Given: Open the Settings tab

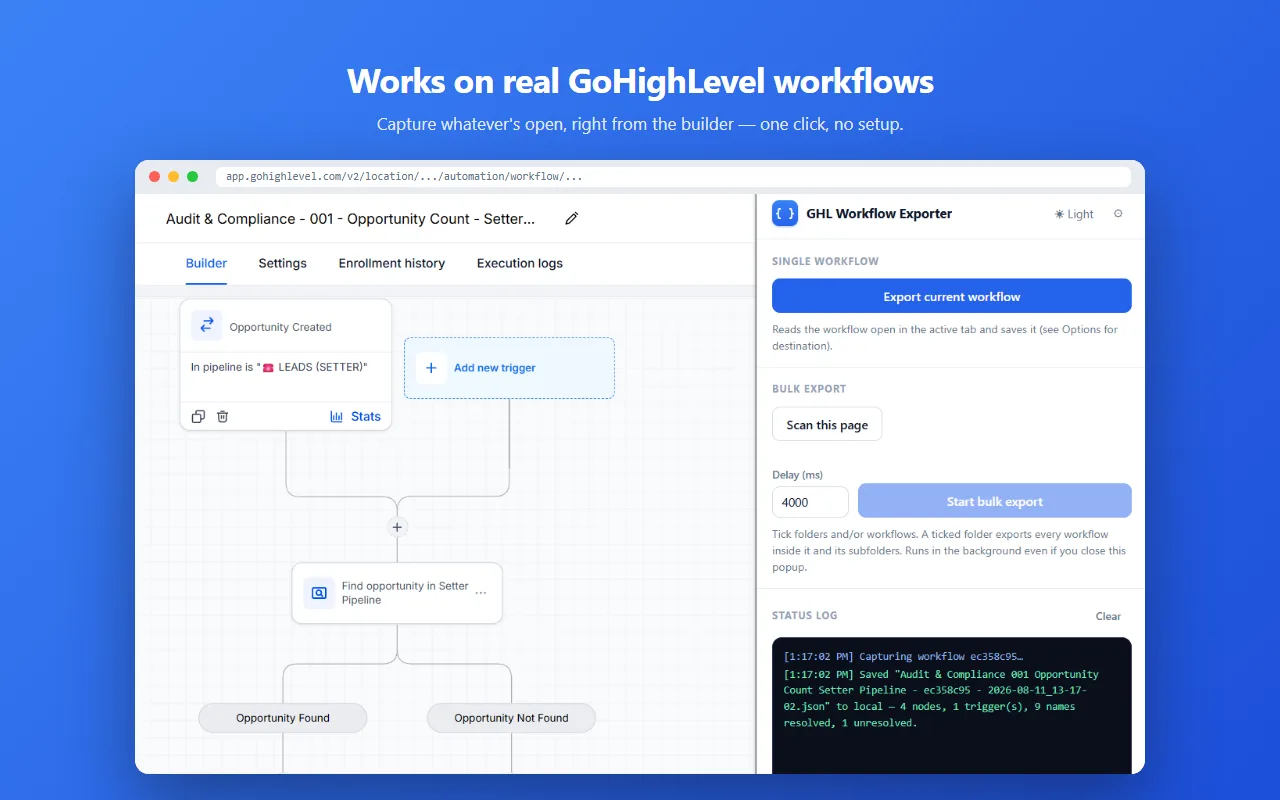Looking at the screenshot, I should coord(283,263).
